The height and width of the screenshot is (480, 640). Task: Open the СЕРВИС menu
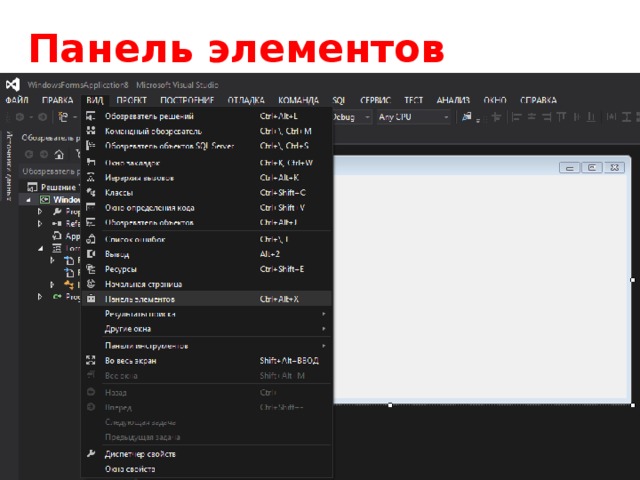click(x=375, y=100)
